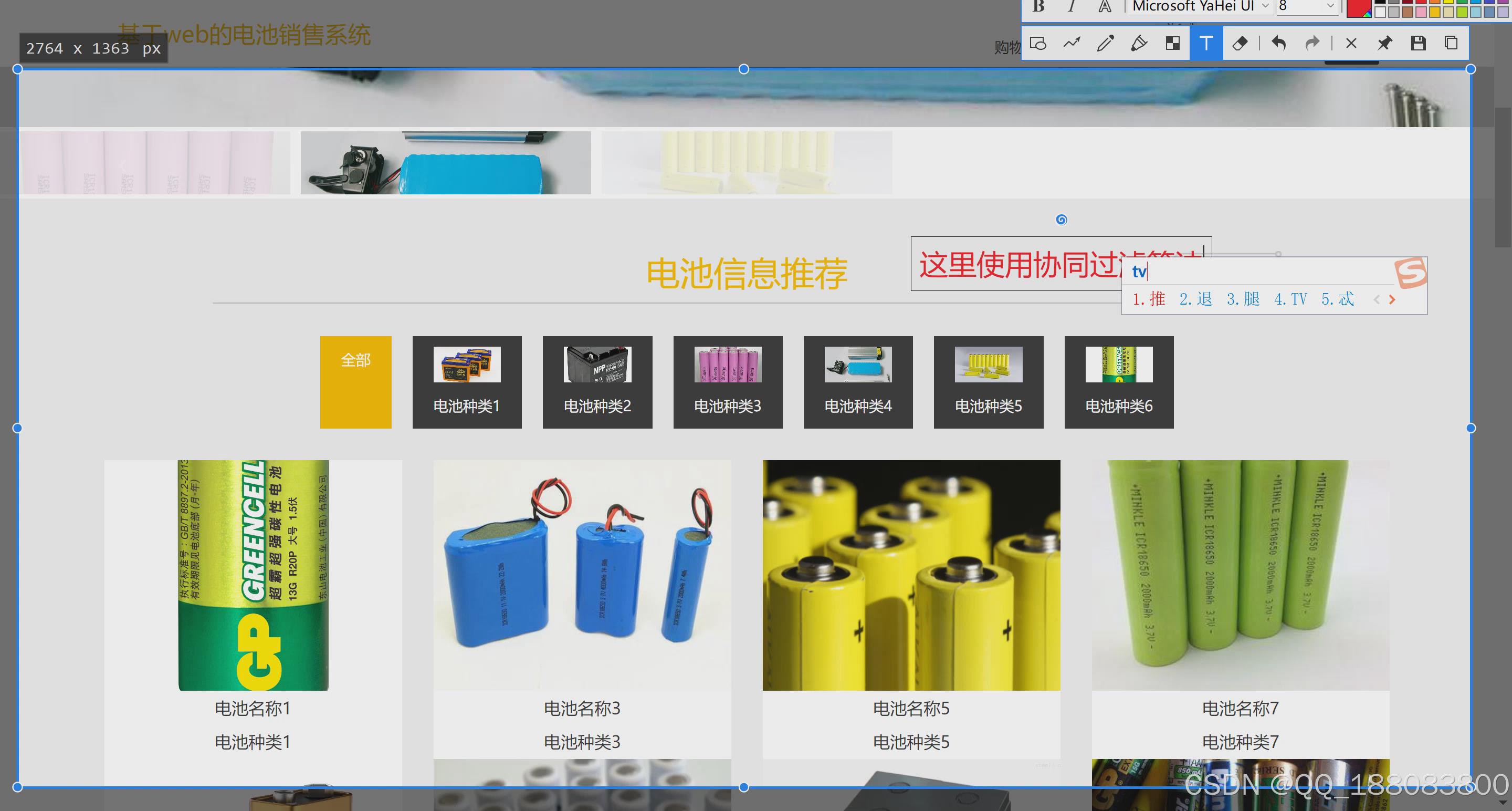Select the eraser tool
1512x811 pixels.
[x=1240, y=43]
